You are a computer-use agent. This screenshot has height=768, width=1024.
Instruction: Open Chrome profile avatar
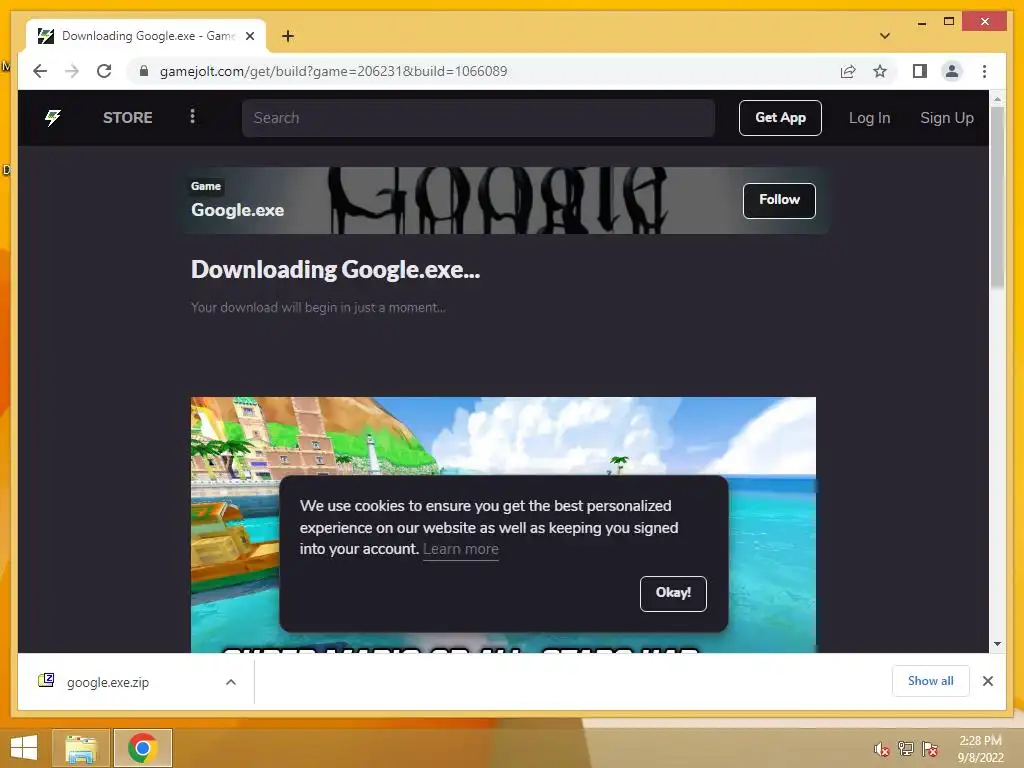click(952, 71)
